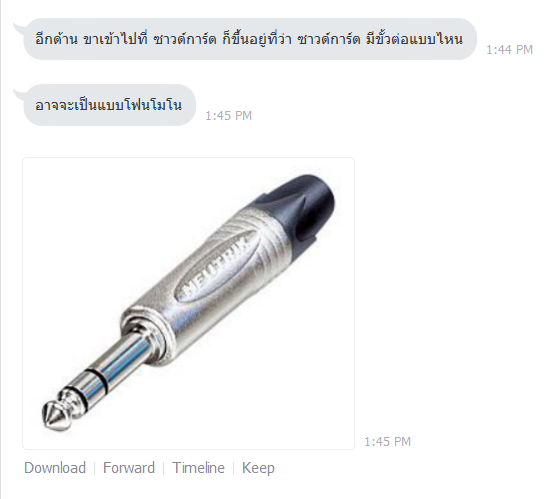Click the 1:44 PM timestamp
559x499 pixels.
[x=509, y=50]
